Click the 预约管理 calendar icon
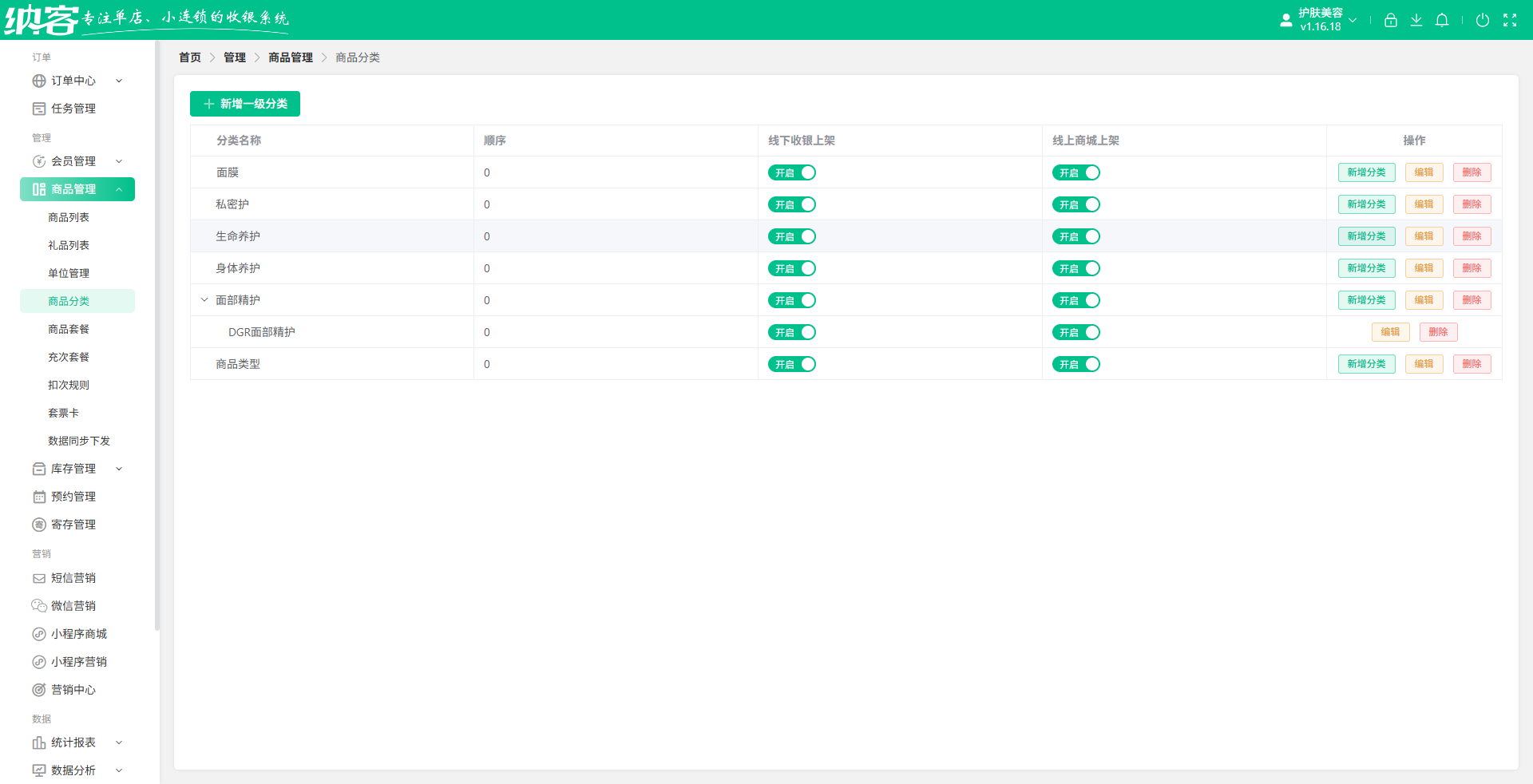 tap(39, 497)
